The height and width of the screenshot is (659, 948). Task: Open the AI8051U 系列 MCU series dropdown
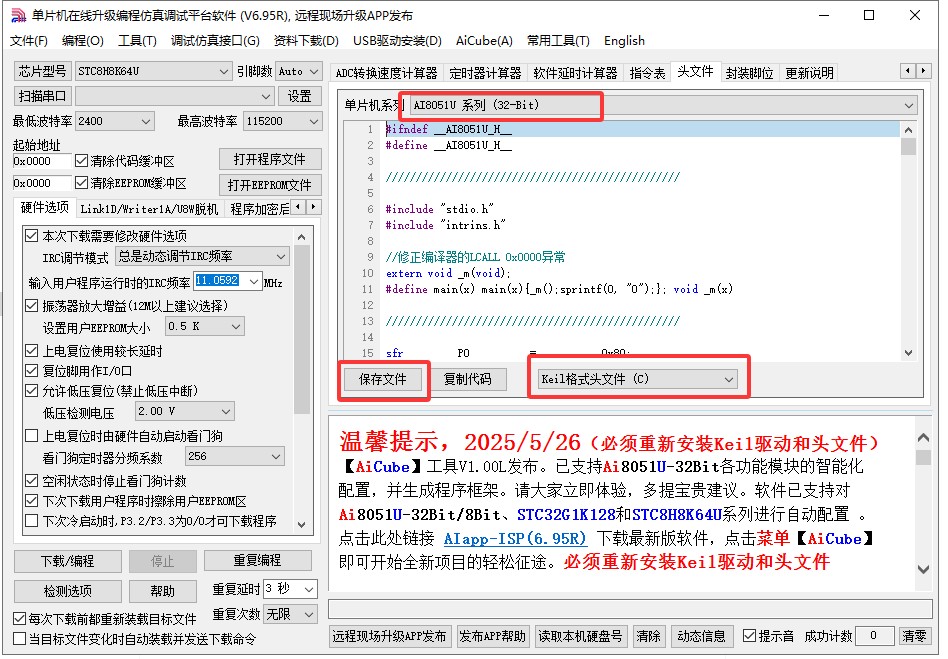664,105
